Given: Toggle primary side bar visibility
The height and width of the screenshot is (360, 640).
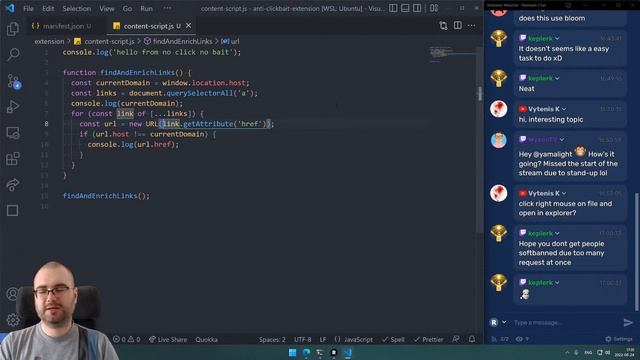Looking at the screenshot, I should pyautogui.click(x=393, y=8).
